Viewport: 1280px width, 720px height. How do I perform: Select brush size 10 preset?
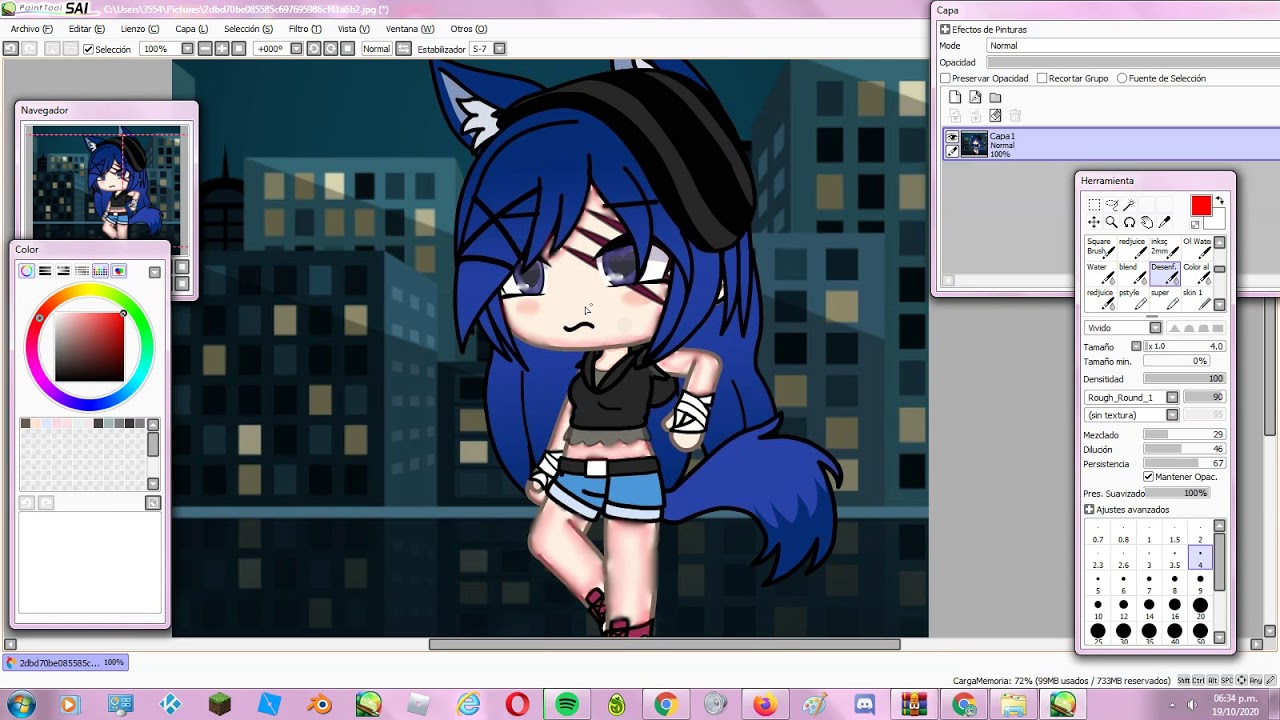pyautogui.click(x=1098, y=606)
